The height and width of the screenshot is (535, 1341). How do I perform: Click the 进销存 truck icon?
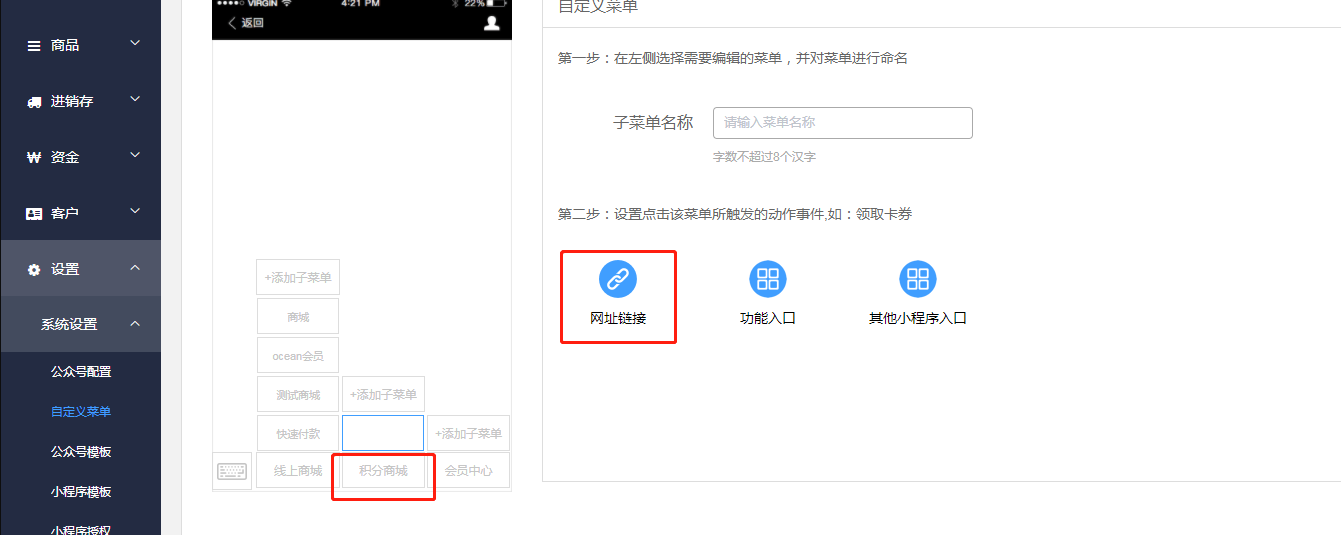pos(34,102)
